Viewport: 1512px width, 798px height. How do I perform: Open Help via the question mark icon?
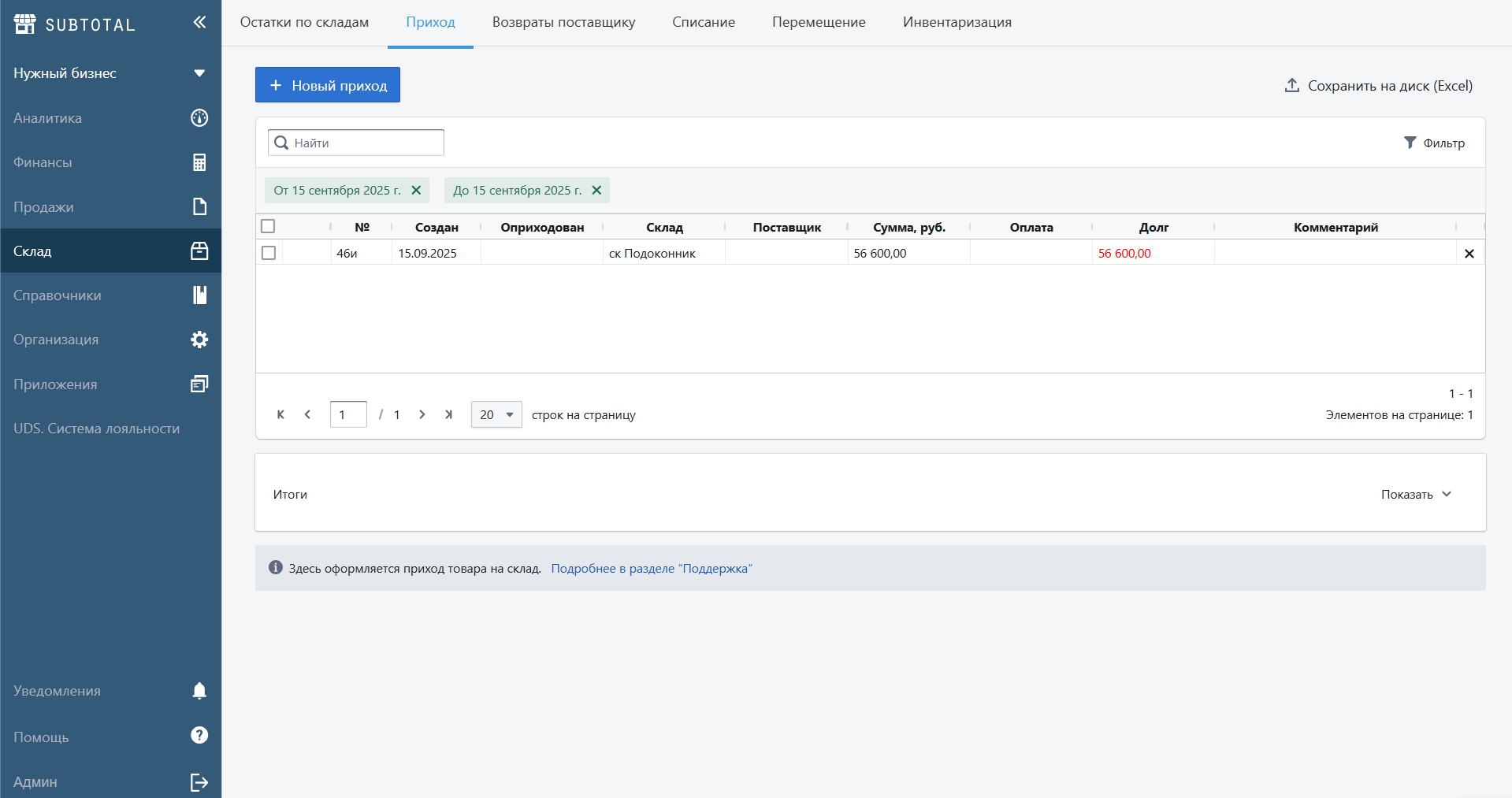click(199, 735)
